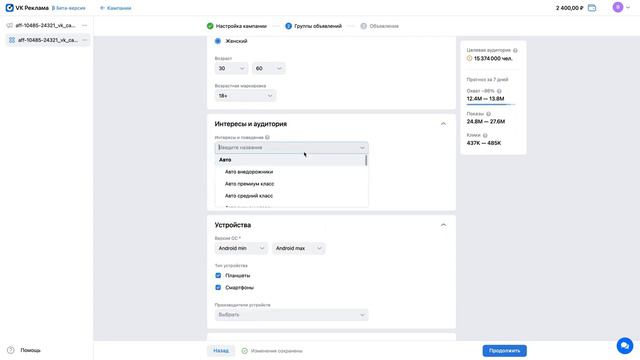Screen dimensions: 640x360
Task: Click the green checkmark on Настройка кампании step
Action: point(210,26)
